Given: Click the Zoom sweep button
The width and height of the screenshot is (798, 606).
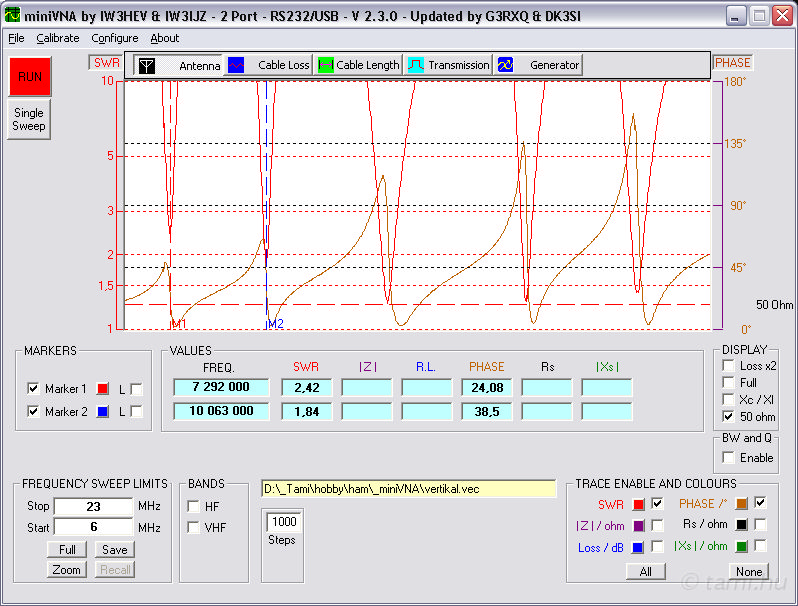Looking at the screenshot, I should tap(66, 569).
